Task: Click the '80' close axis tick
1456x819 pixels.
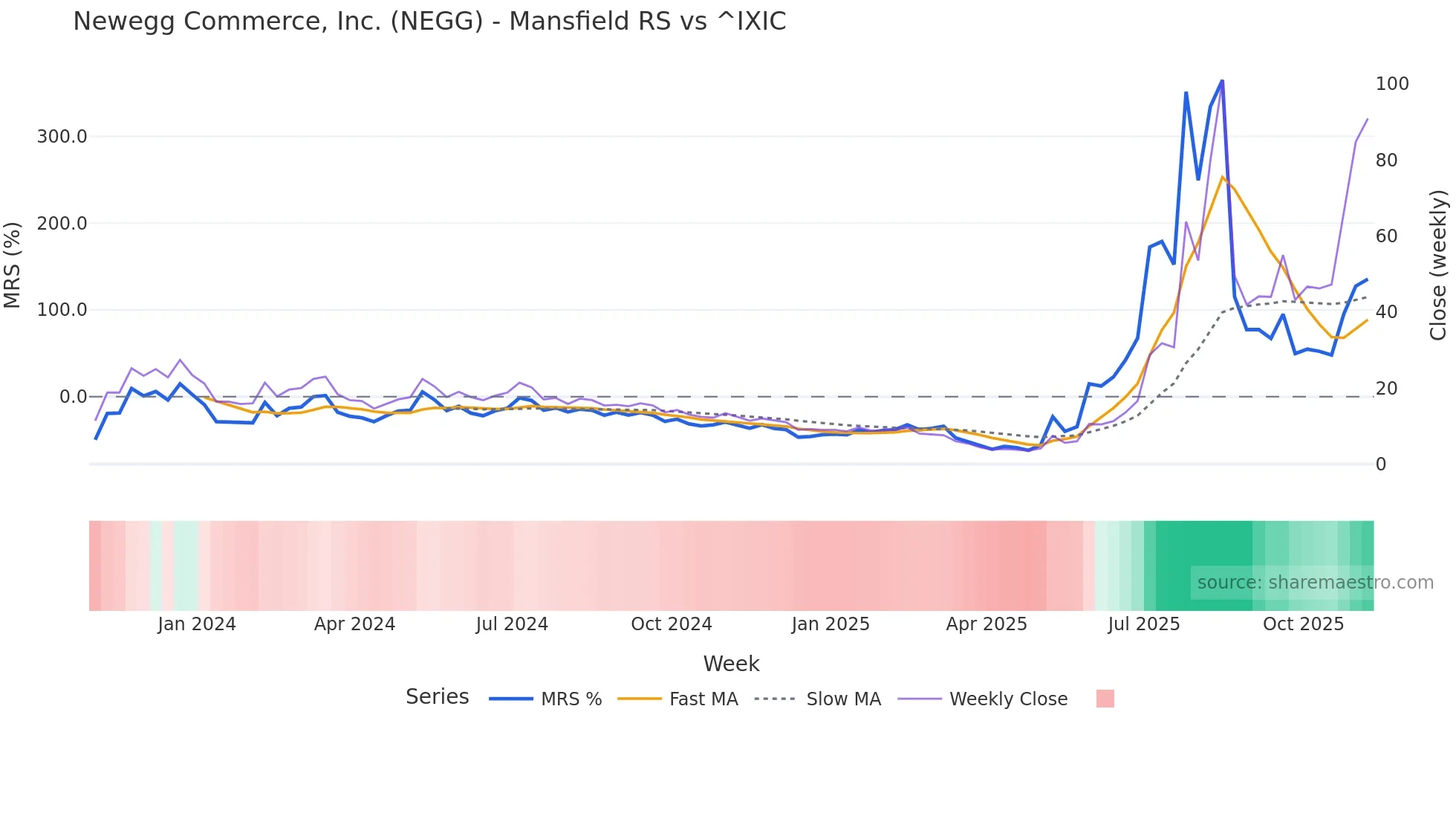Action: 1386,161
